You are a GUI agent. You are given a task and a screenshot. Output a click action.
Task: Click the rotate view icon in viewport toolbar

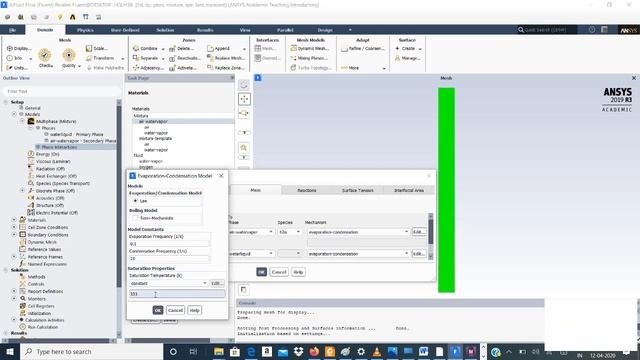coord(244,85)
